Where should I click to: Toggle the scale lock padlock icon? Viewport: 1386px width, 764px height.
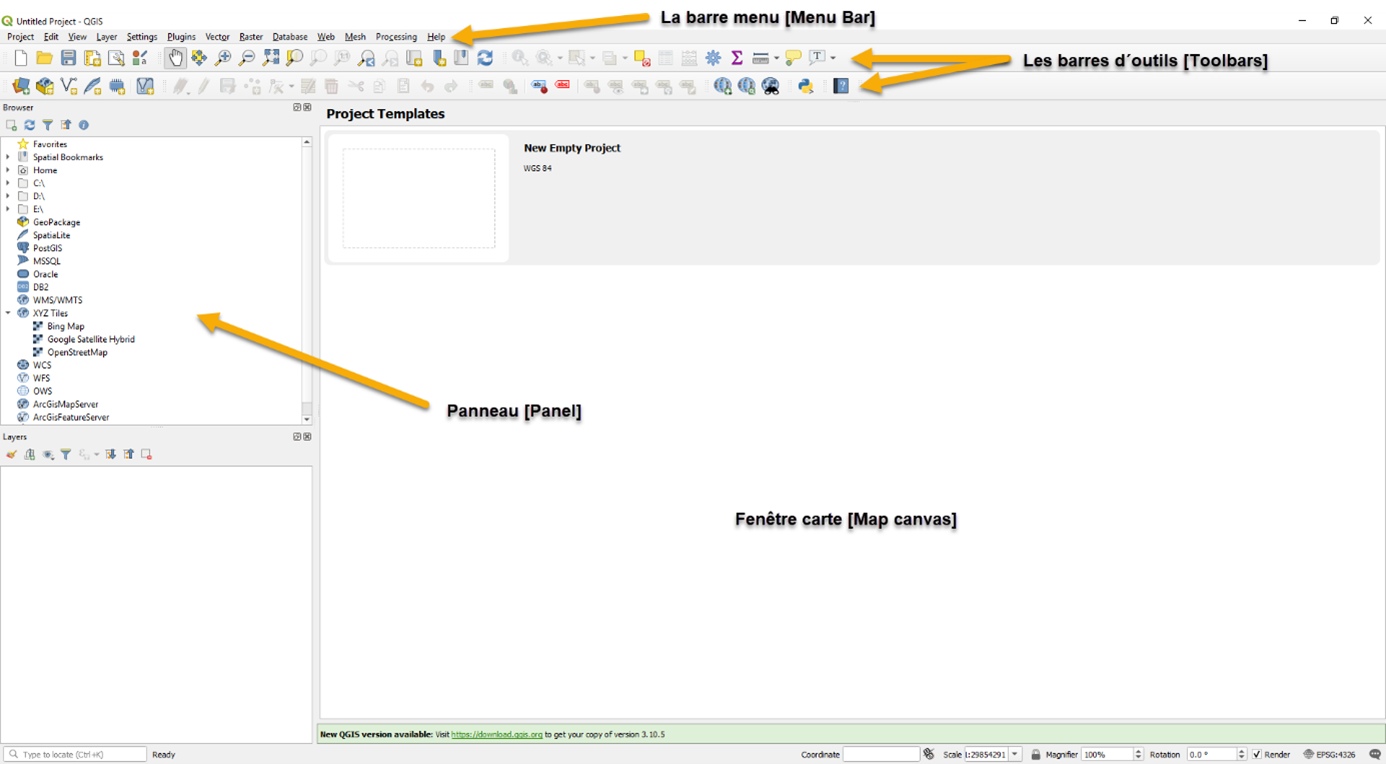(x=1036, y=754)
